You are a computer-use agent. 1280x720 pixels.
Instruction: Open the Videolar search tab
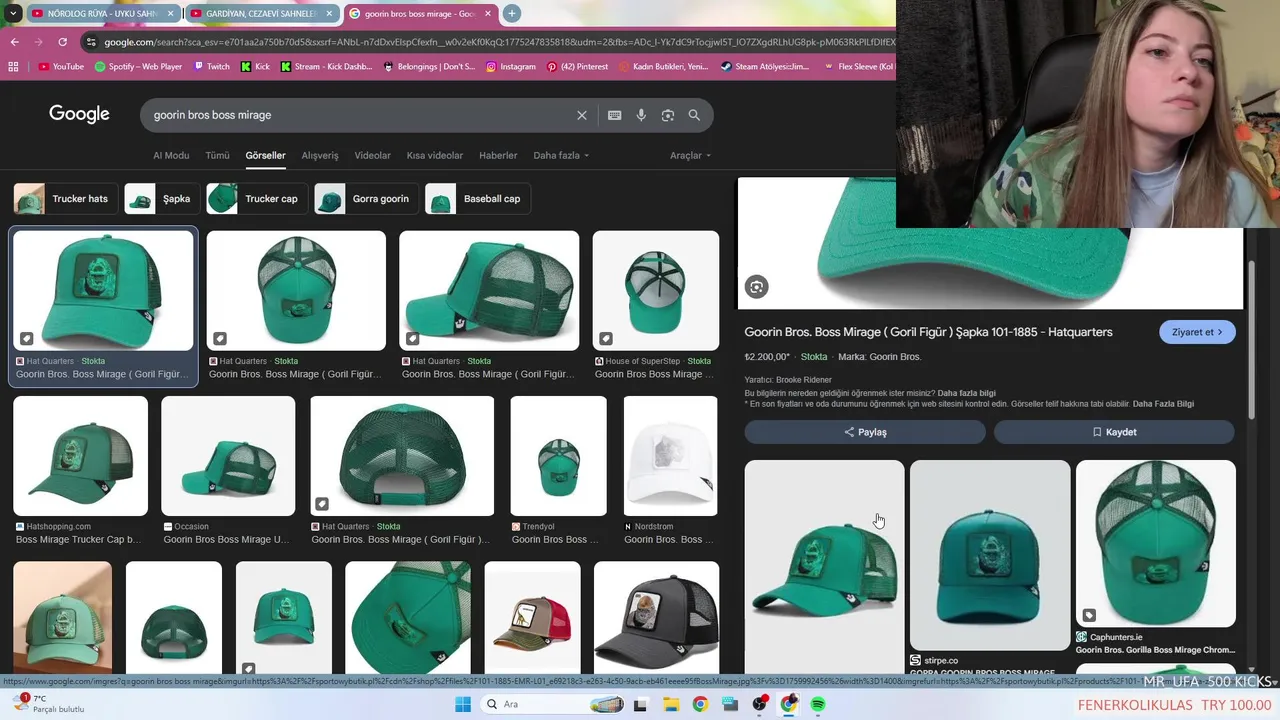coord(373,155)
